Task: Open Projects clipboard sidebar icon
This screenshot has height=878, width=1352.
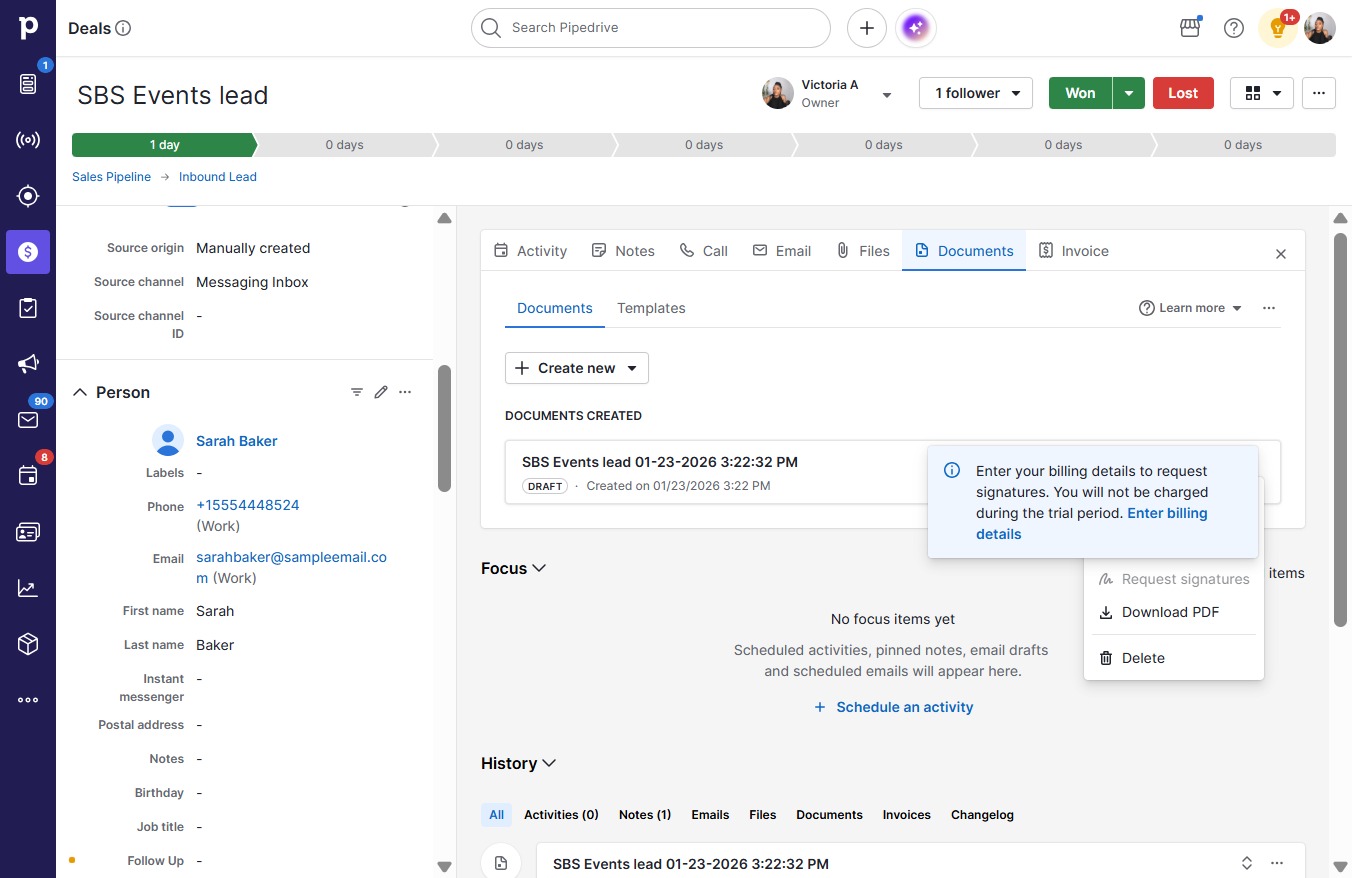Action: point(28,308)
